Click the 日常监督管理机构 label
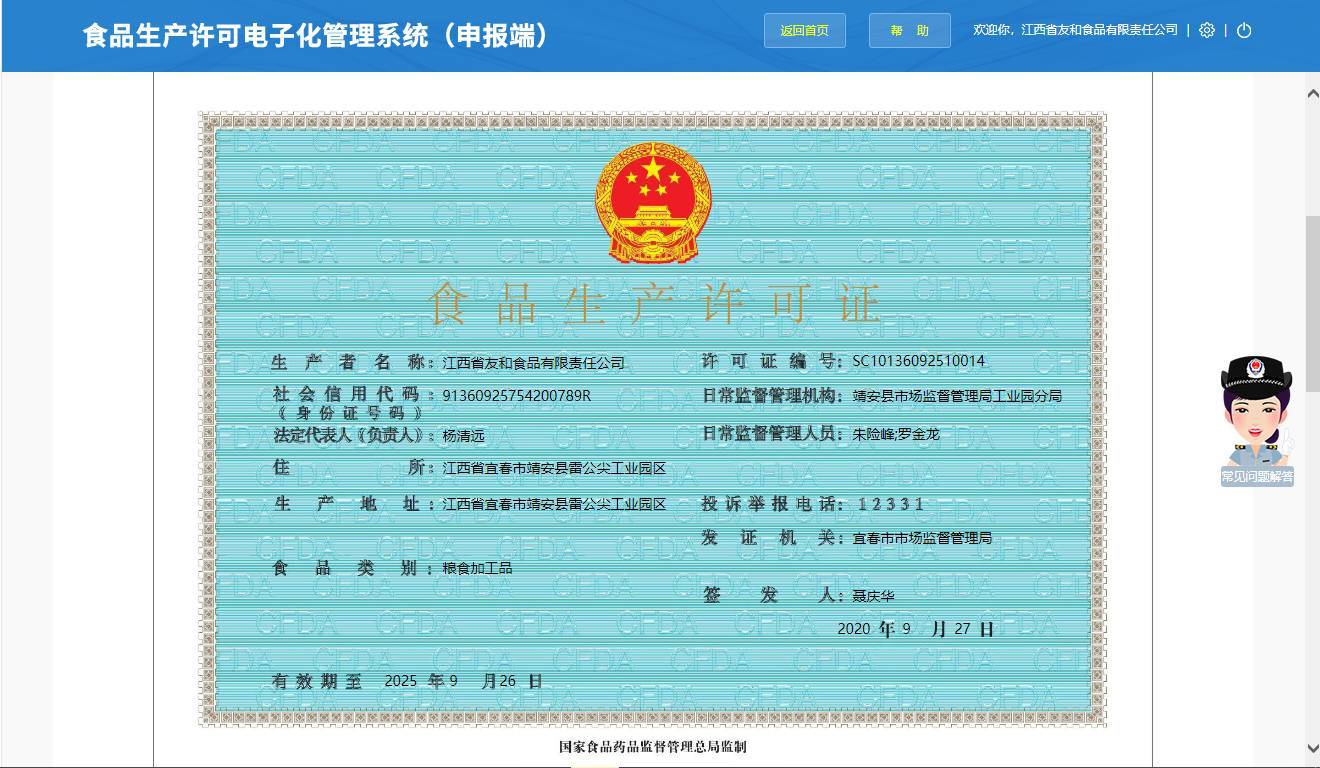The image size is (1320, 768). (771, 396)
